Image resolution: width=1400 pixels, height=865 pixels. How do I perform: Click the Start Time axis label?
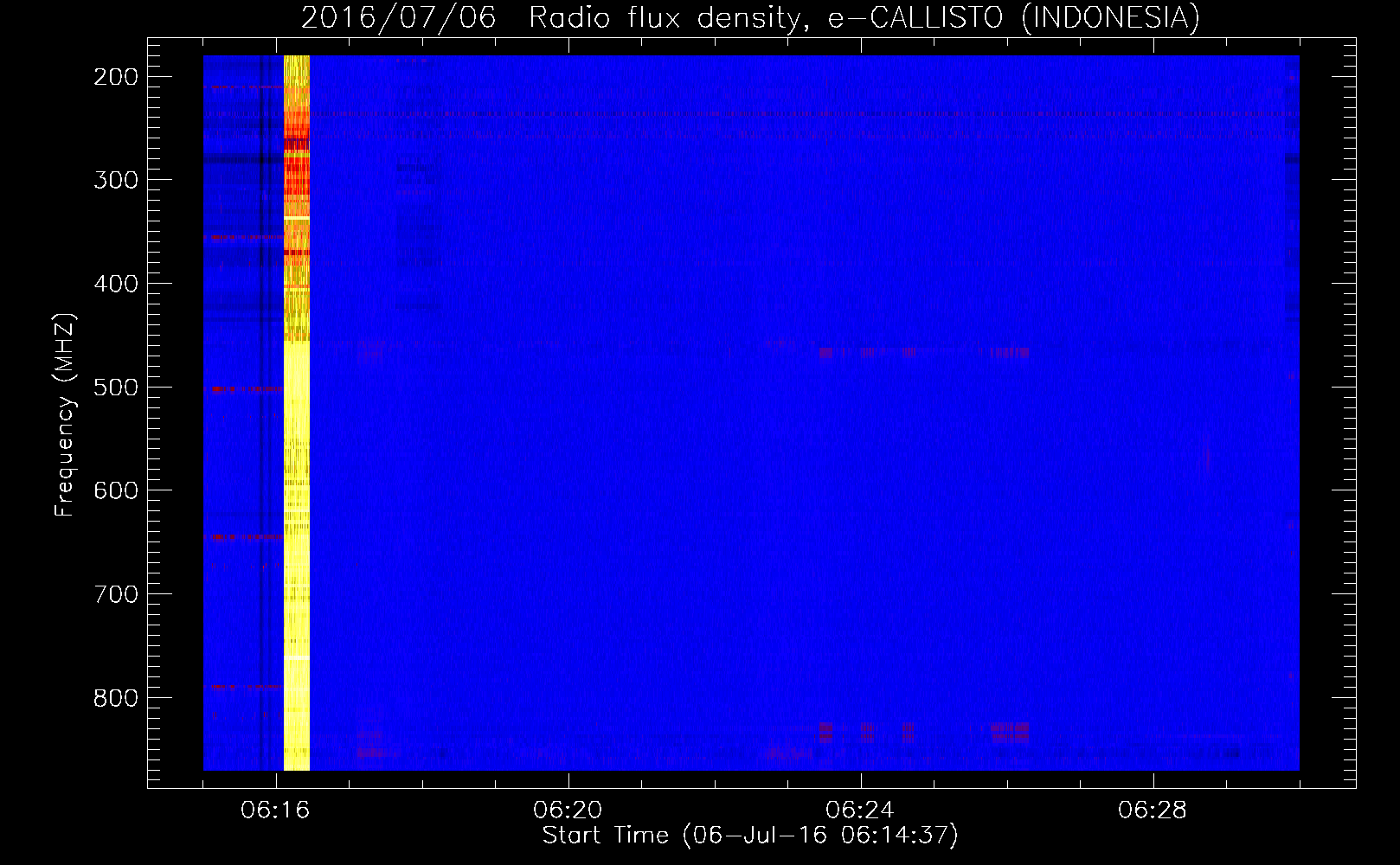point(750,836)
